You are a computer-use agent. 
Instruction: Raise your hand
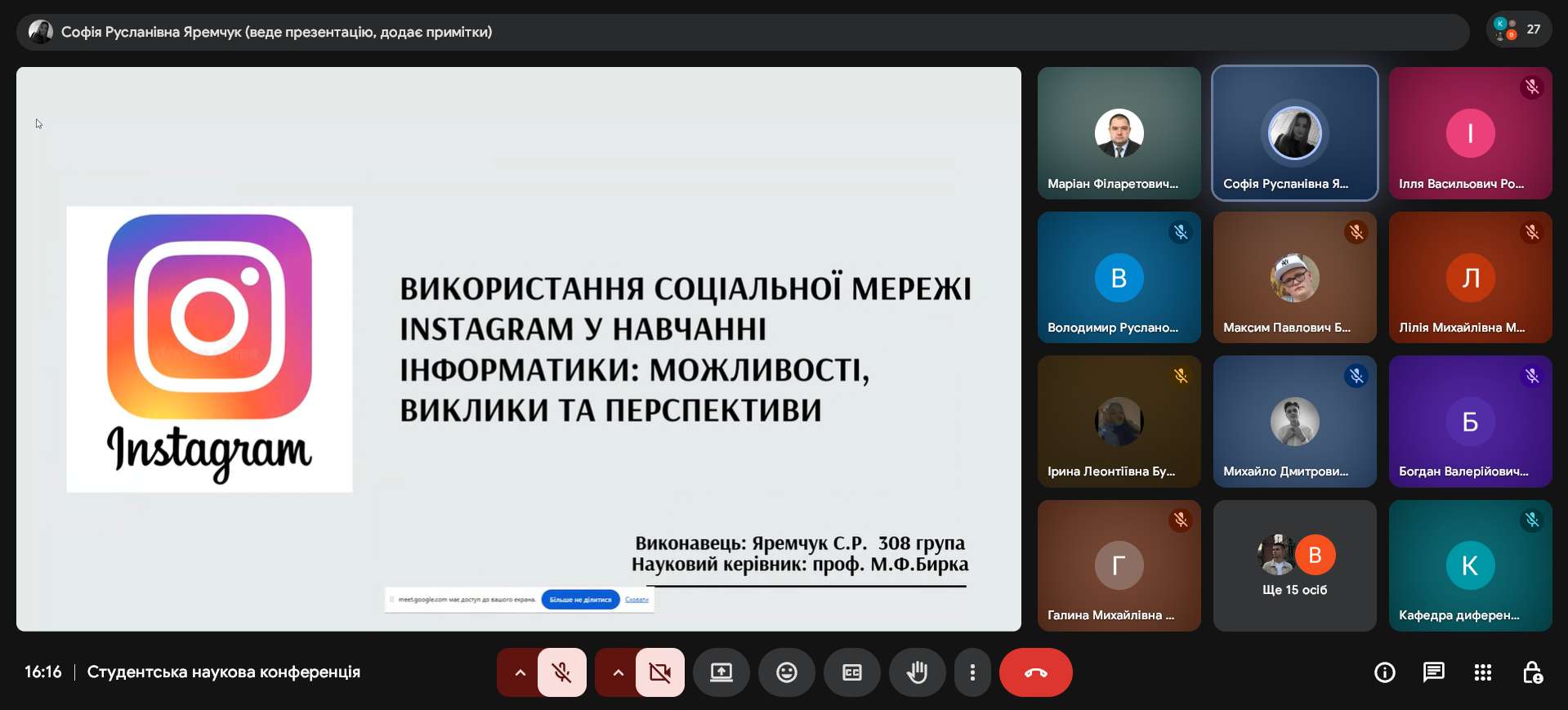point(918,672)
